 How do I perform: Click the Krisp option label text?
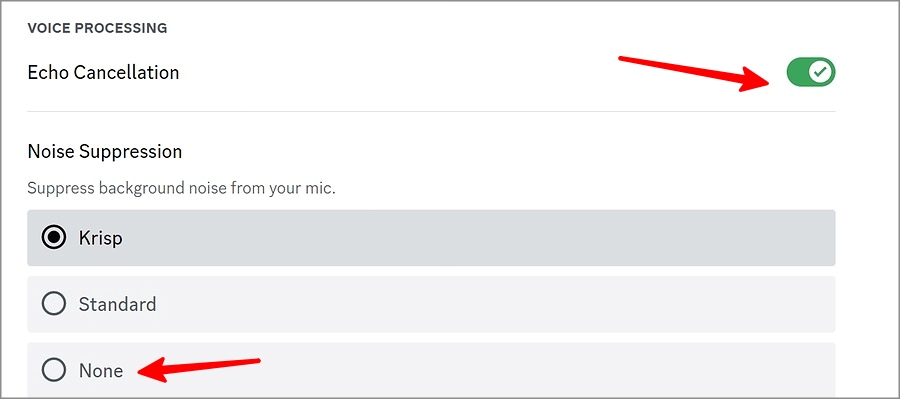pos(100,238)
